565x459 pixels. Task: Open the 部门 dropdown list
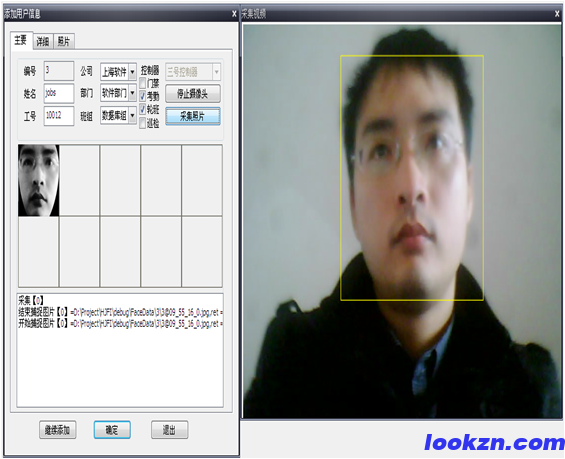tap(132, 93)
